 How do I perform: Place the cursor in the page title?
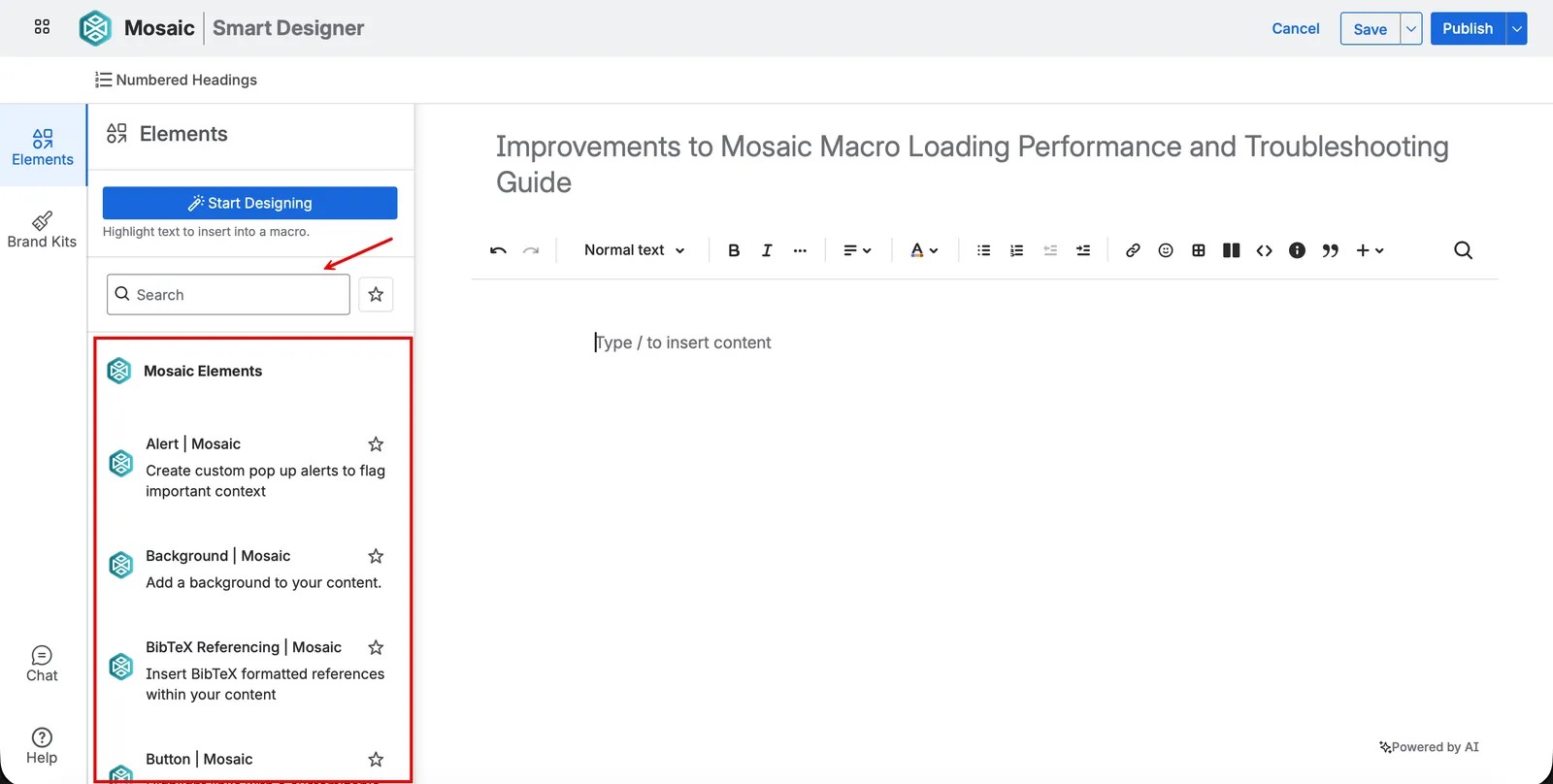pos(972,164)
